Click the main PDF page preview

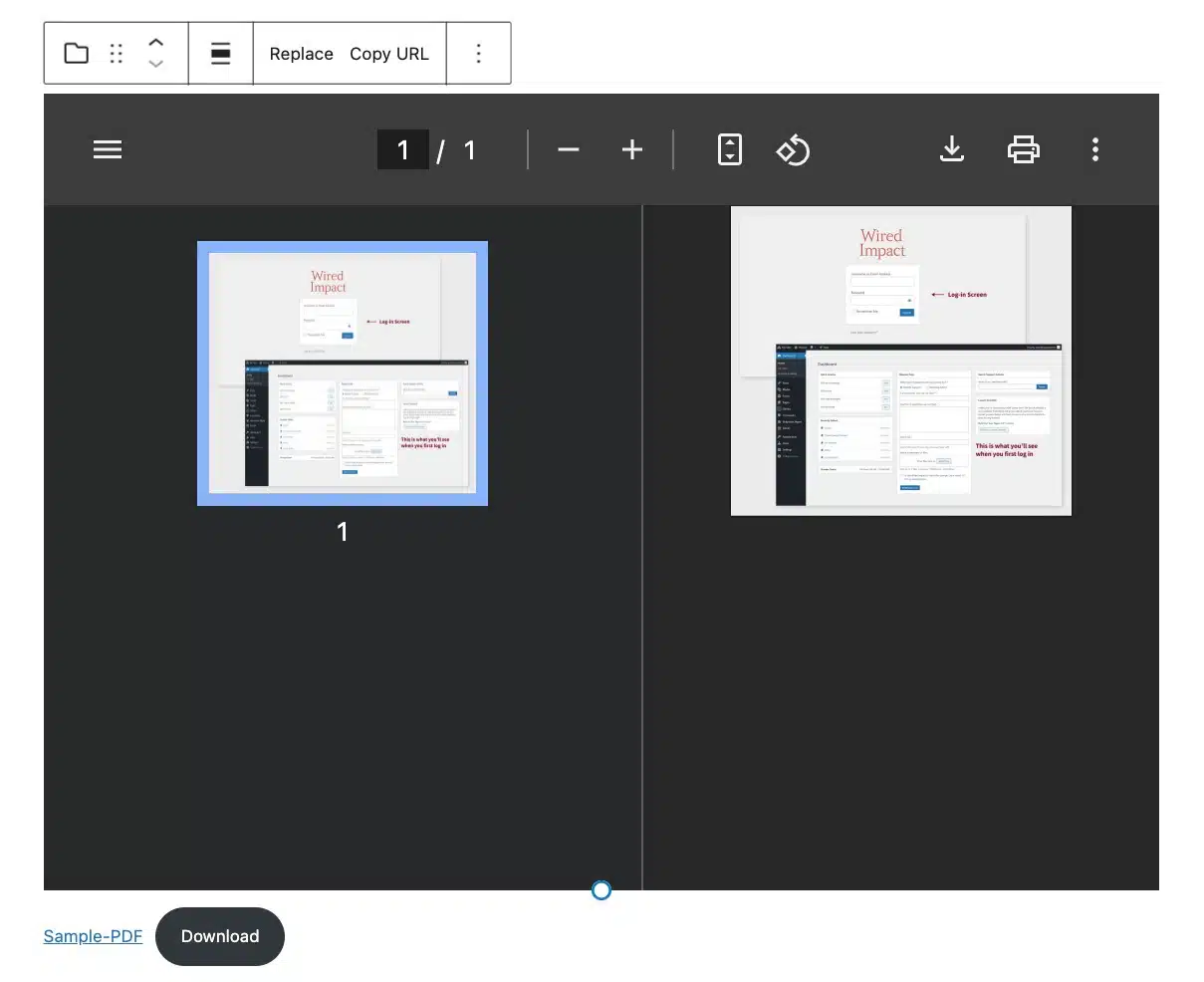tap(901, 361)
